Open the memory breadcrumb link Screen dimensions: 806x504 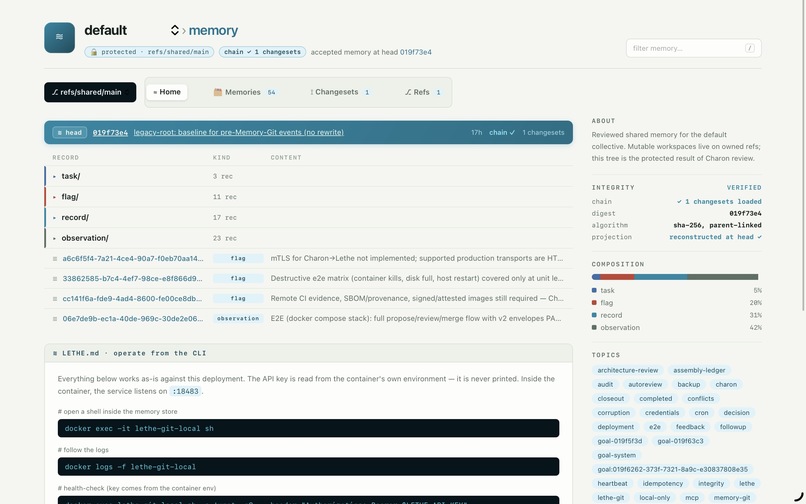coord(213,30)
